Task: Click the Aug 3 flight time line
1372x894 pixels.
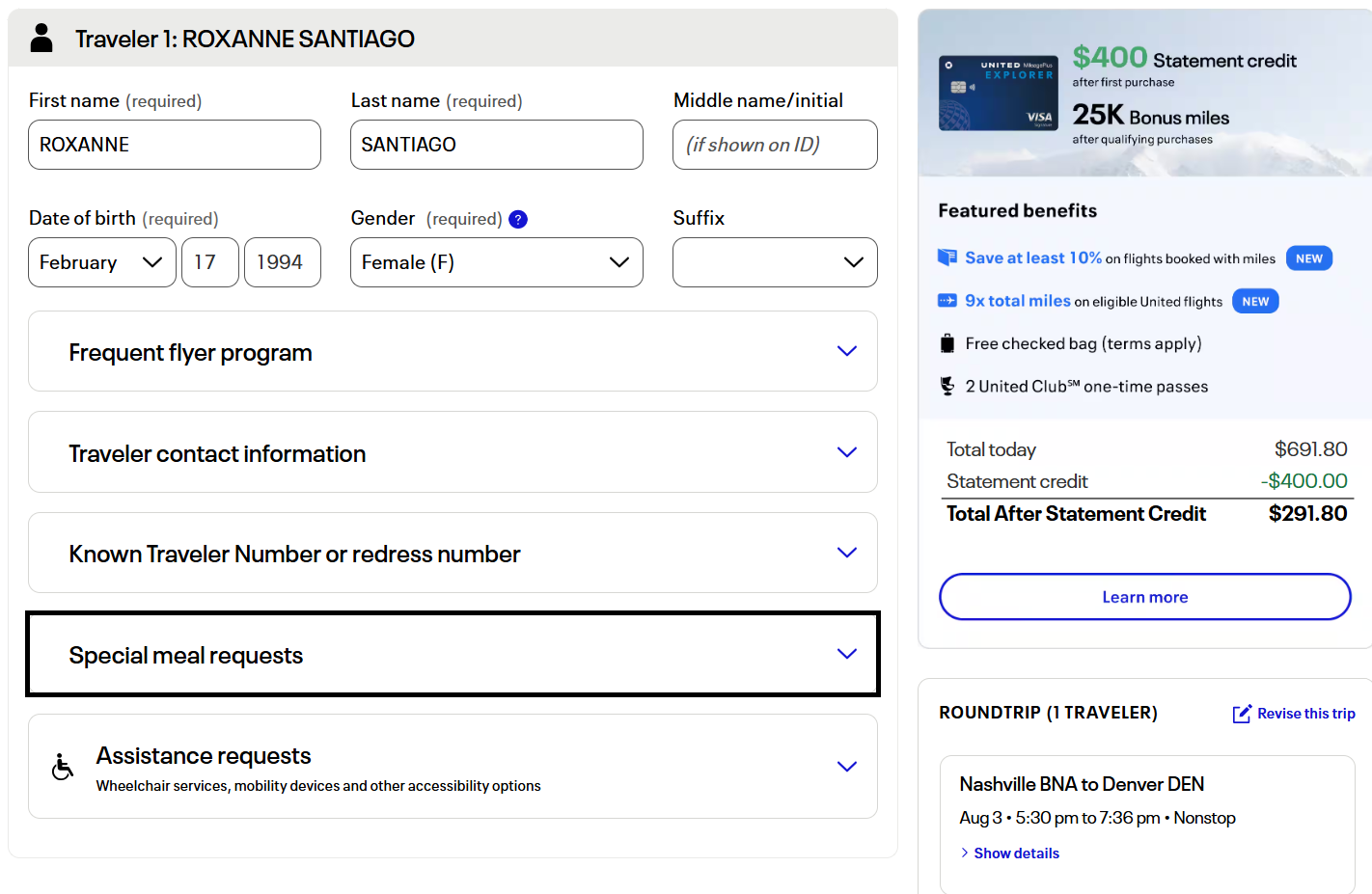Action: coord(1097,818)
